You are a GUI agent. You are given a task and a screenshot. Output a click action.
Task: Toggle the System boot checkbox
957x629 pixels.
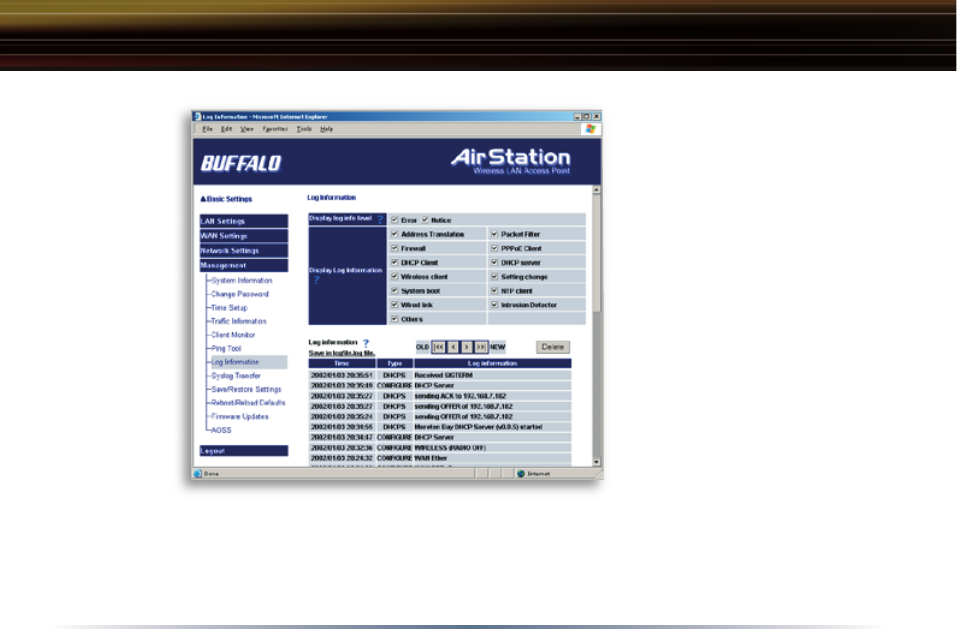(394, 290)
